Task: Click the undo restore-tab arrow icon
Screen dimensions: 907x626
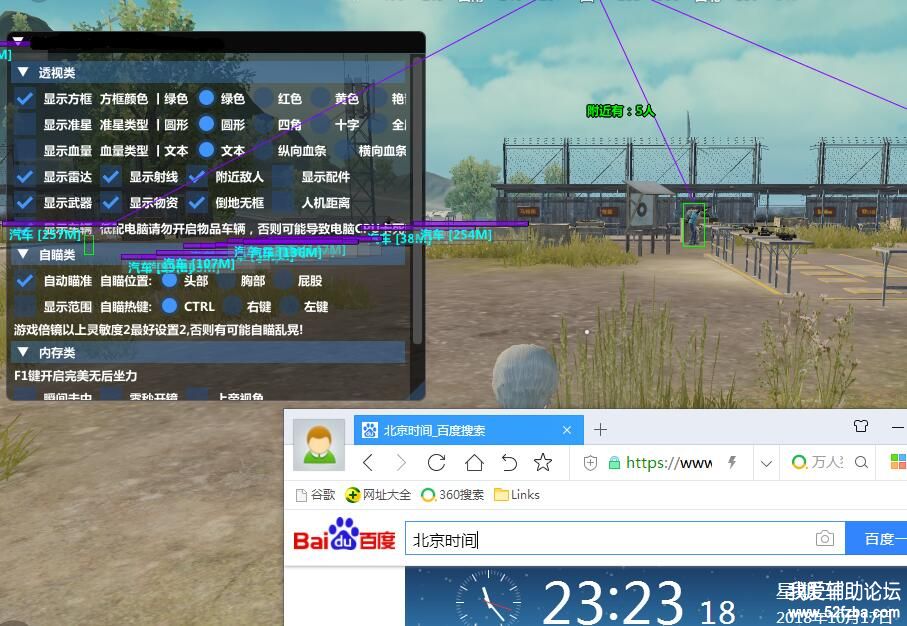Action: click(509, 462)
